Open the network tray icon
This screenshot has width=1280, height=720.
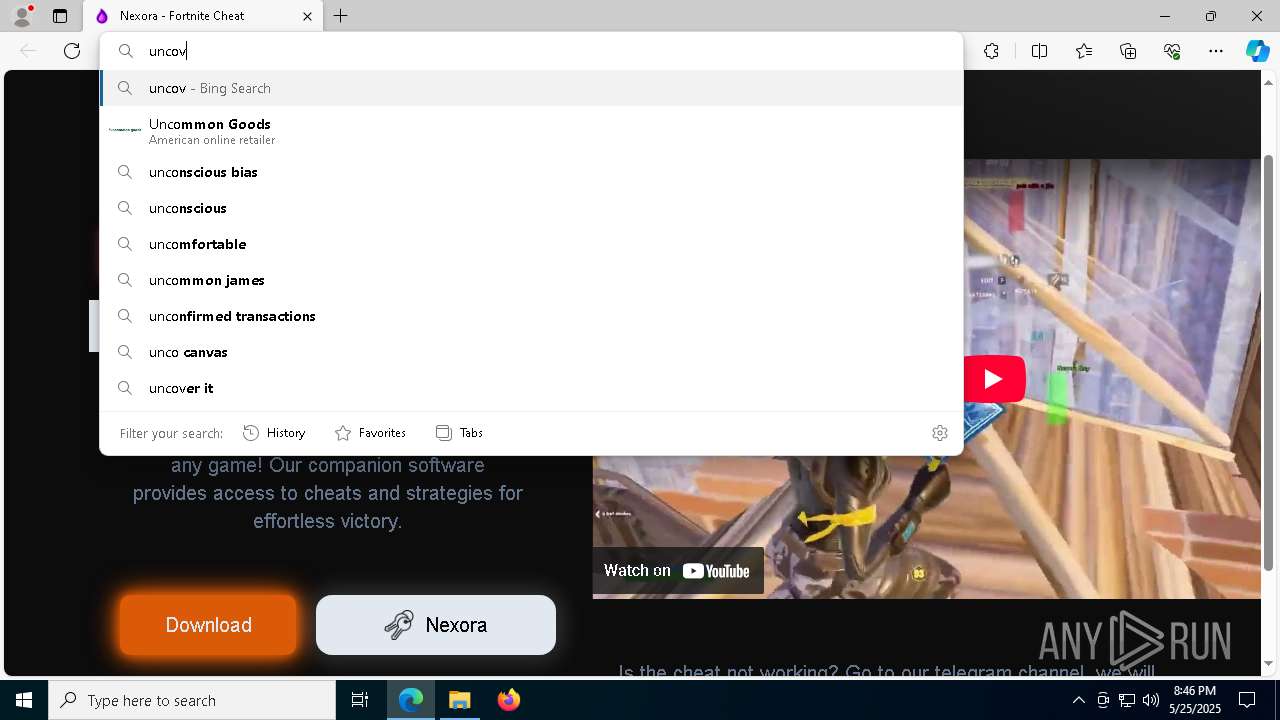pos(1126,700)
